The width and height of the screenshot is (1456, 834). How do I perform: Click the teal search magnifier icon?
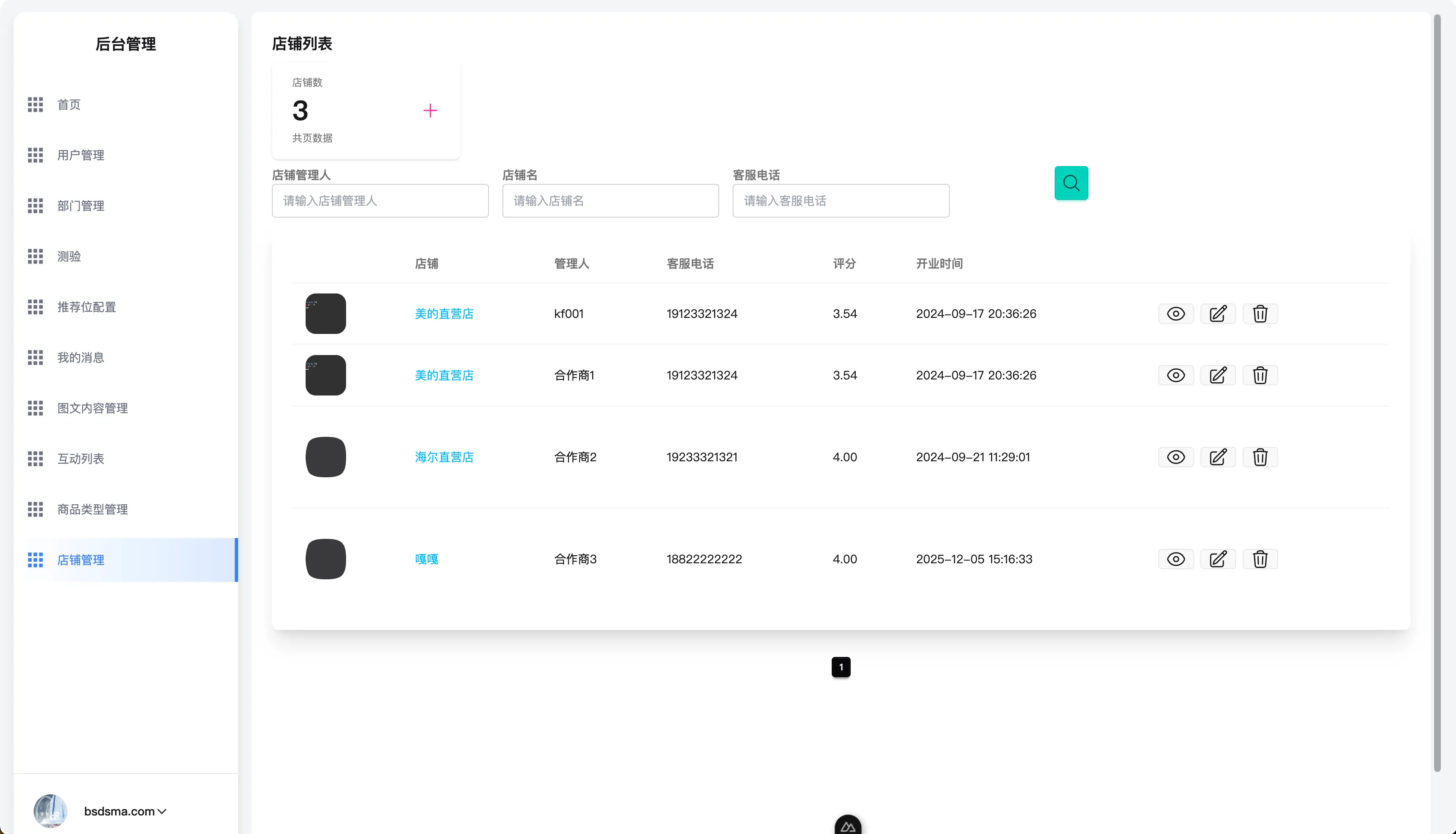coord(1071,183)
